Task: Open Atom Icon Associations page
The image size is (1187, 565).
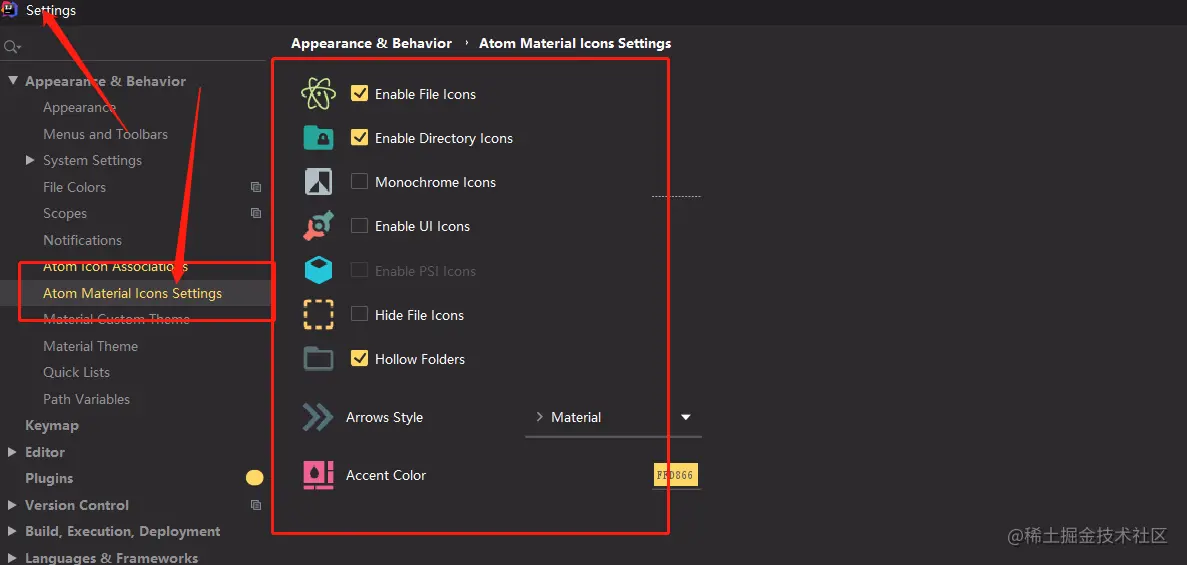Action: (115, 267)
